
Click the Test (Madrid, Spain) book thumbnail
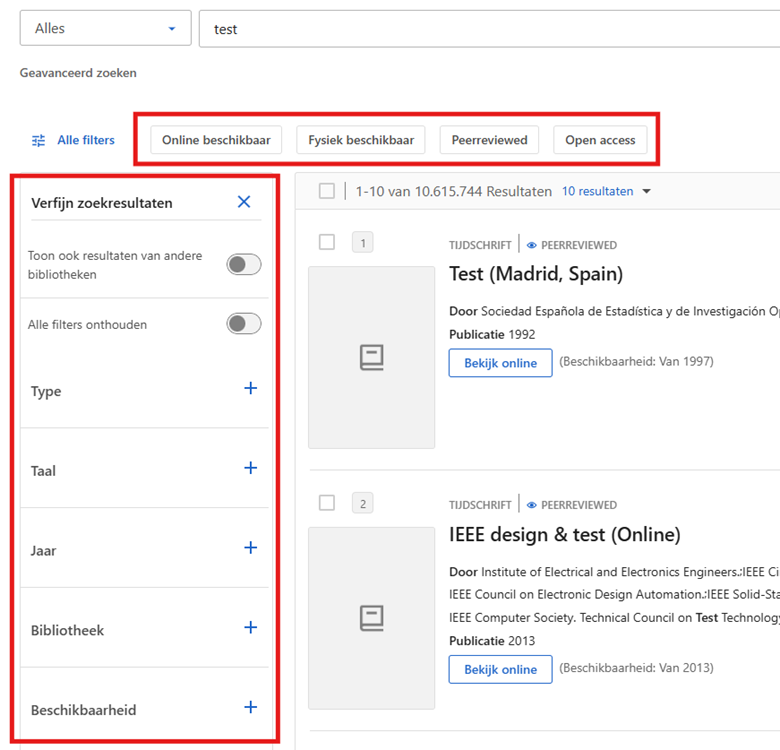point(371,357)
